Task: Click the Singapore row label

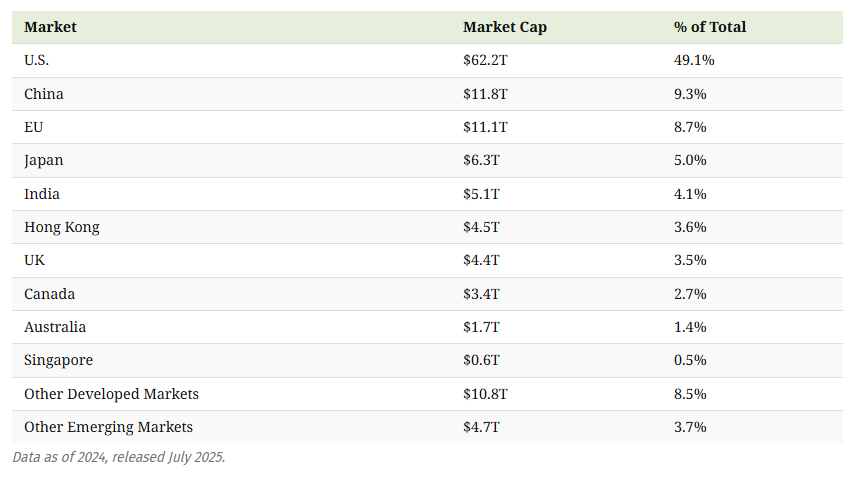Action: click(x=58, y=360)
